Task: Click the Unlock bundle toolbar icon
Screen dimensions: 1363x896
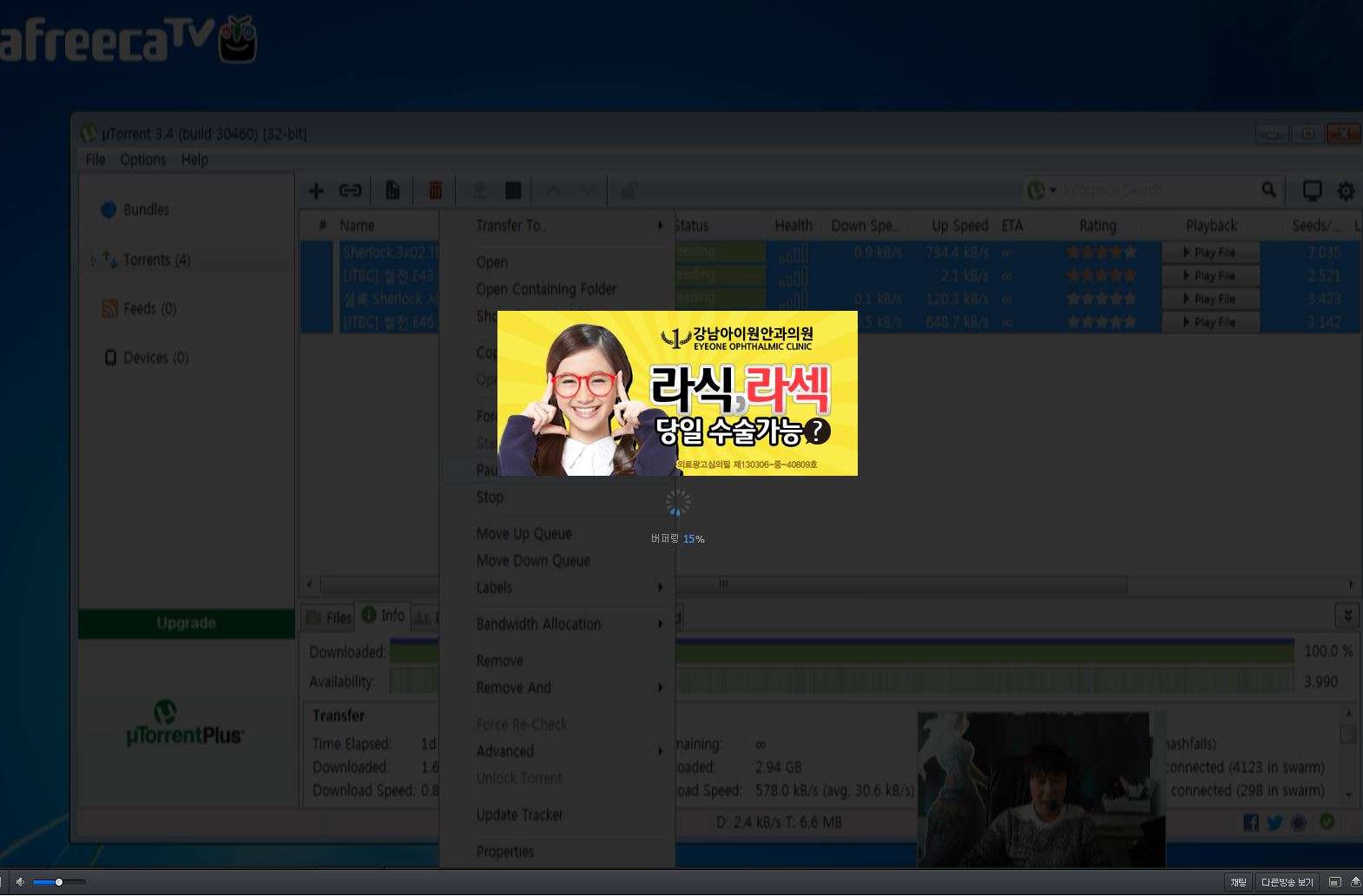Action: click(x=629, y=190)
